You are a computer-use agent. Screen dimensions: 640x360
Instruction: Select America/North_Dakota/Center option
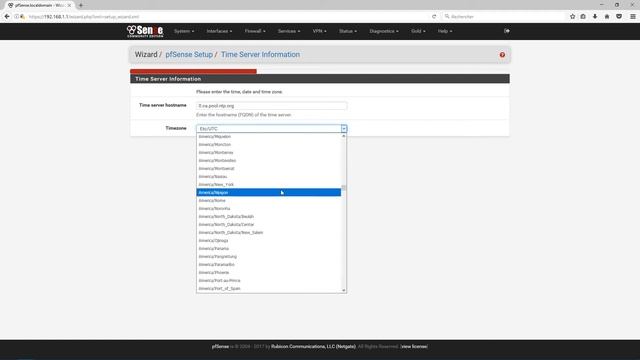coord(269,224)
